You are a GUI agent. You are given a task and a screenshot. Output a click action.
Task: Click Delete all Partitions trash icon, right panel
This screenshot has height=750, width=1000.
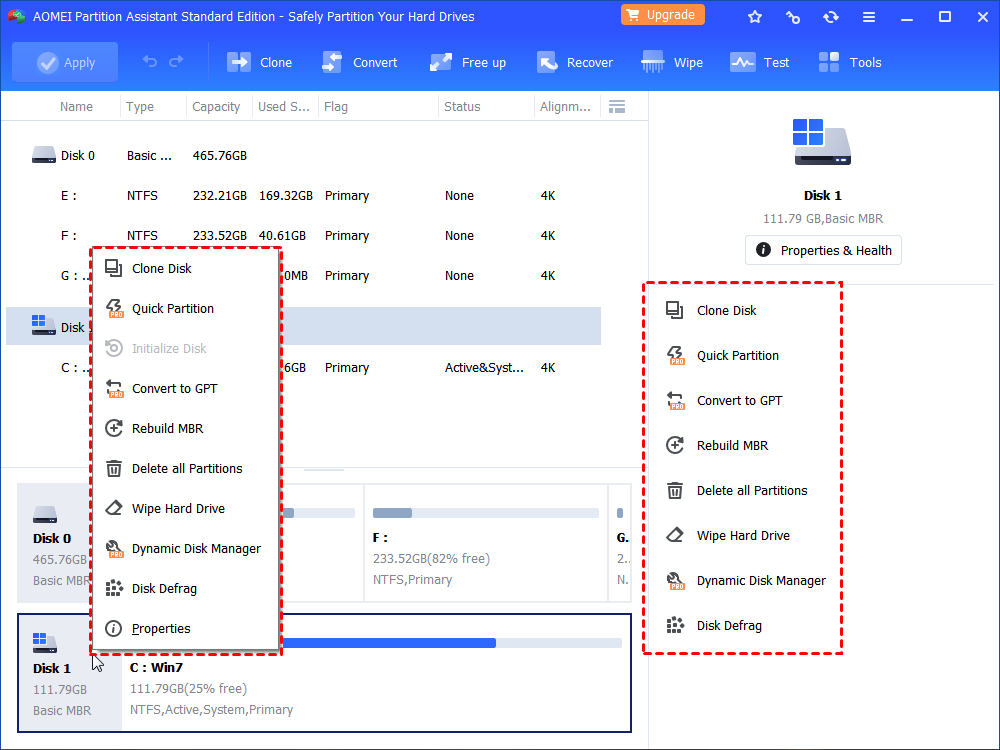pyautogui.click(x=675, y=490)
